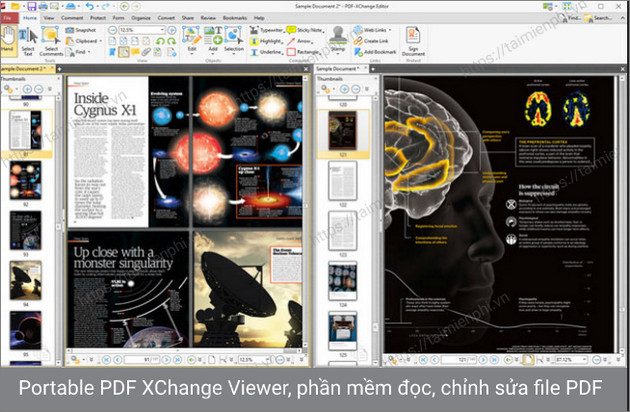Rotate view counter-clockwise with green arrow
Image resolution: width=630 pixels, height=412 pixels.
coord(160,41)
